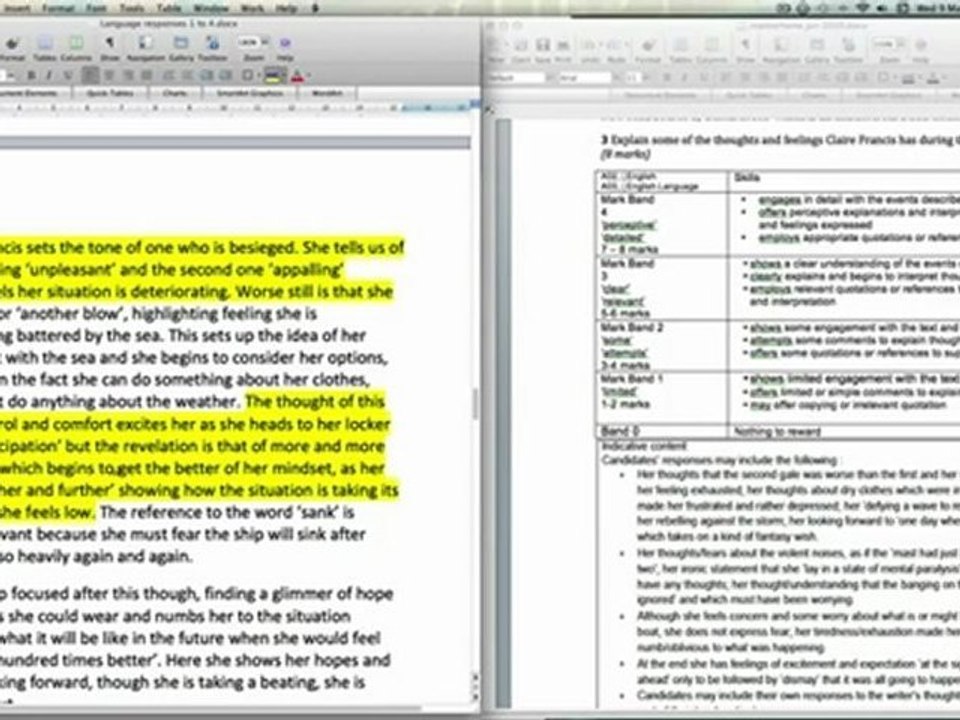960x720 pixels.
Task: Toggle Bold in Language responses window
Action: (x=31, y=76)
